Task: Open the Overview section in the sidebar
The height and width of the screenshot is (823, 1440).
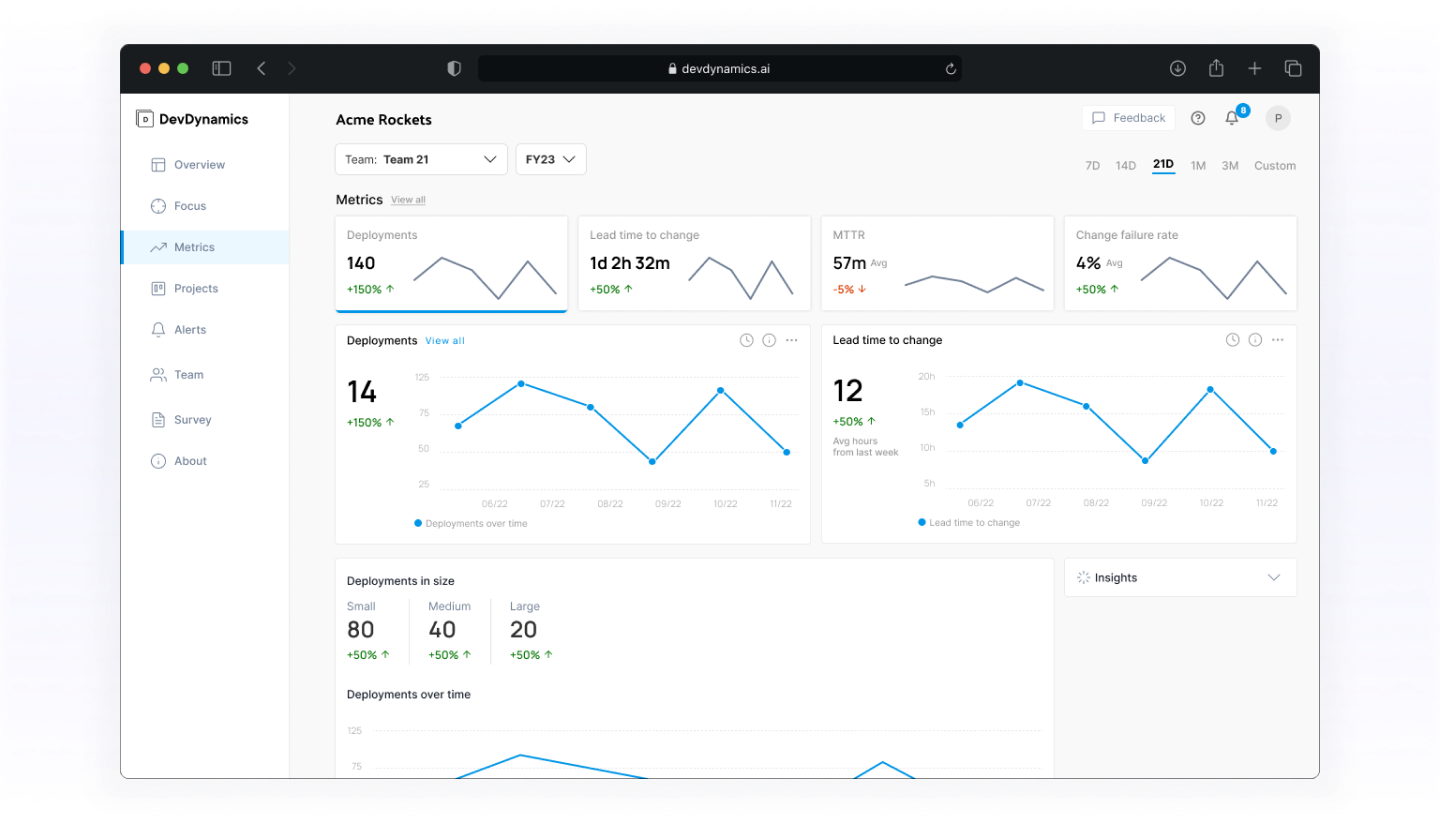Action: point(199,164)
